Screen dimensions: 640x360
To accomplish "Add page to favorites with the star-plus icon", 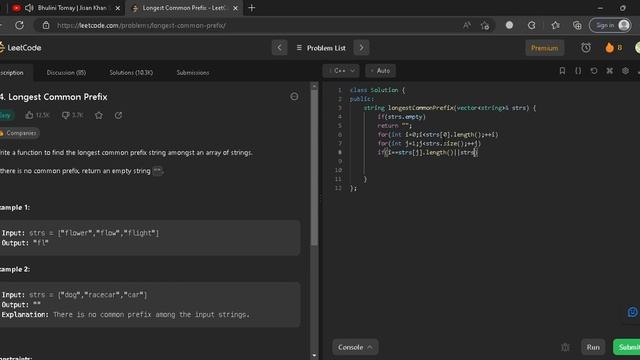I will (485, 25).
